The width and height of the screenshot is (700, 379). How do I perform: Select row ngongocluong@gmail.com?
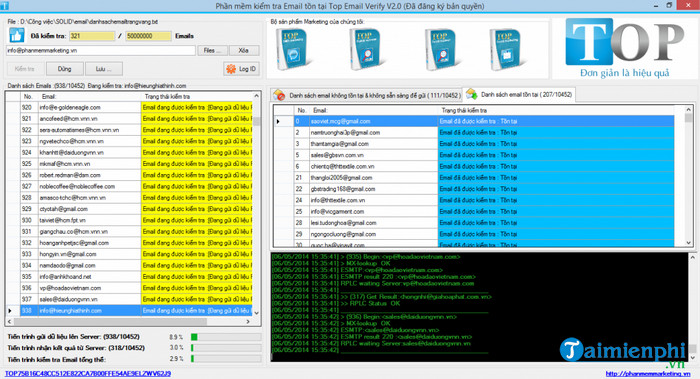[x=474, y=234]
